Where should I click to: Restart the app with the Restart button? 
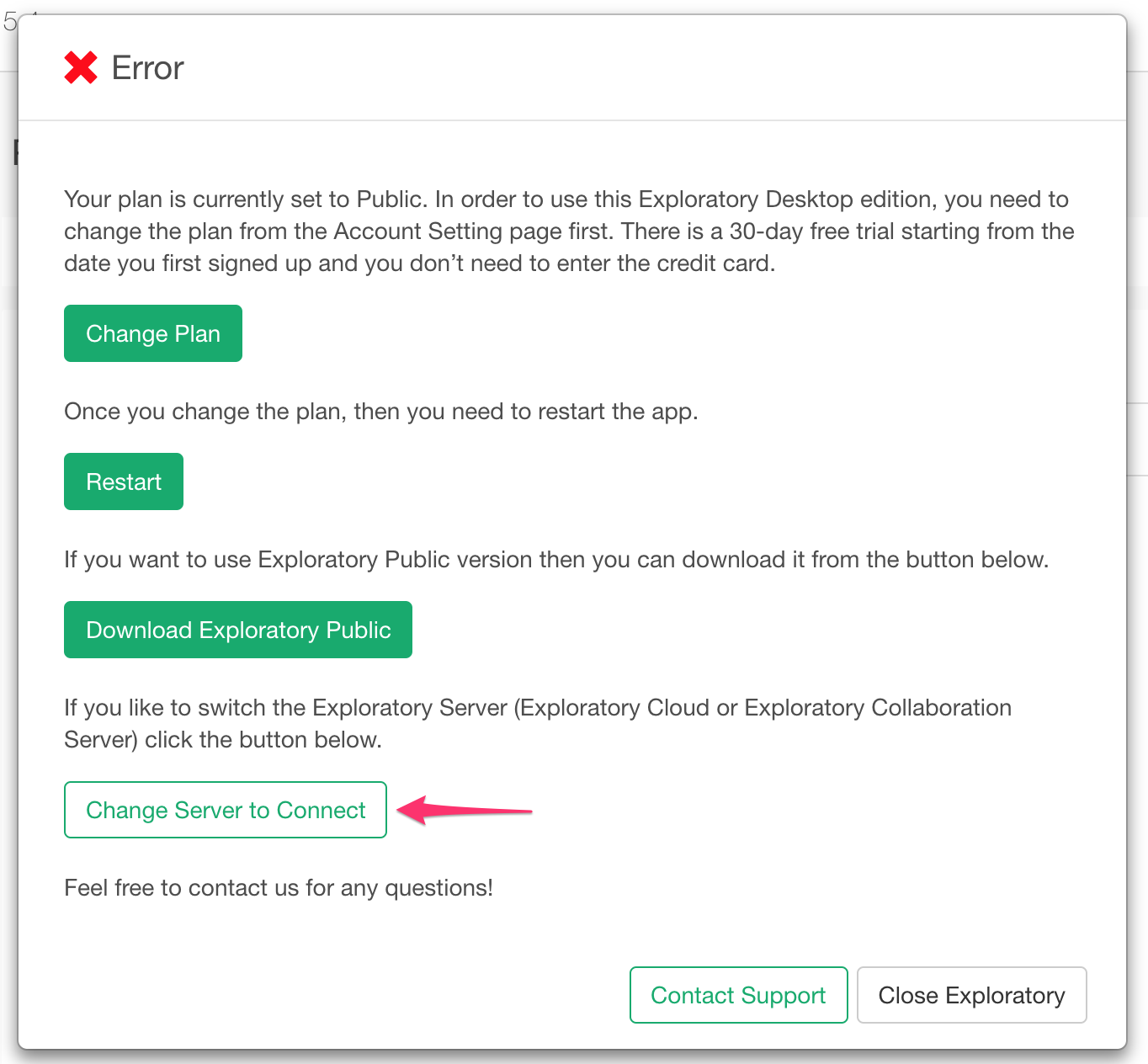pyautogui.click(x=124, y=481)
